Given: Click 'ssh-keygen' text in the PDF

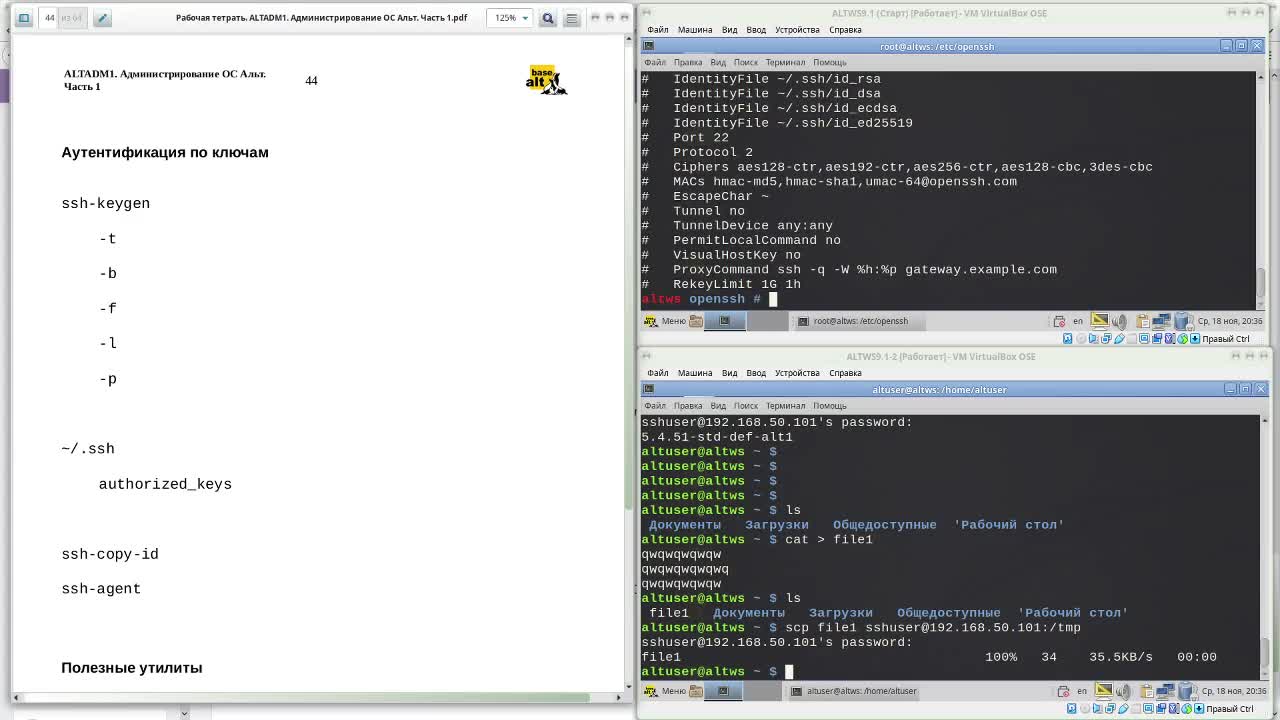Looking at the screenshot, I should coord(105,203).
